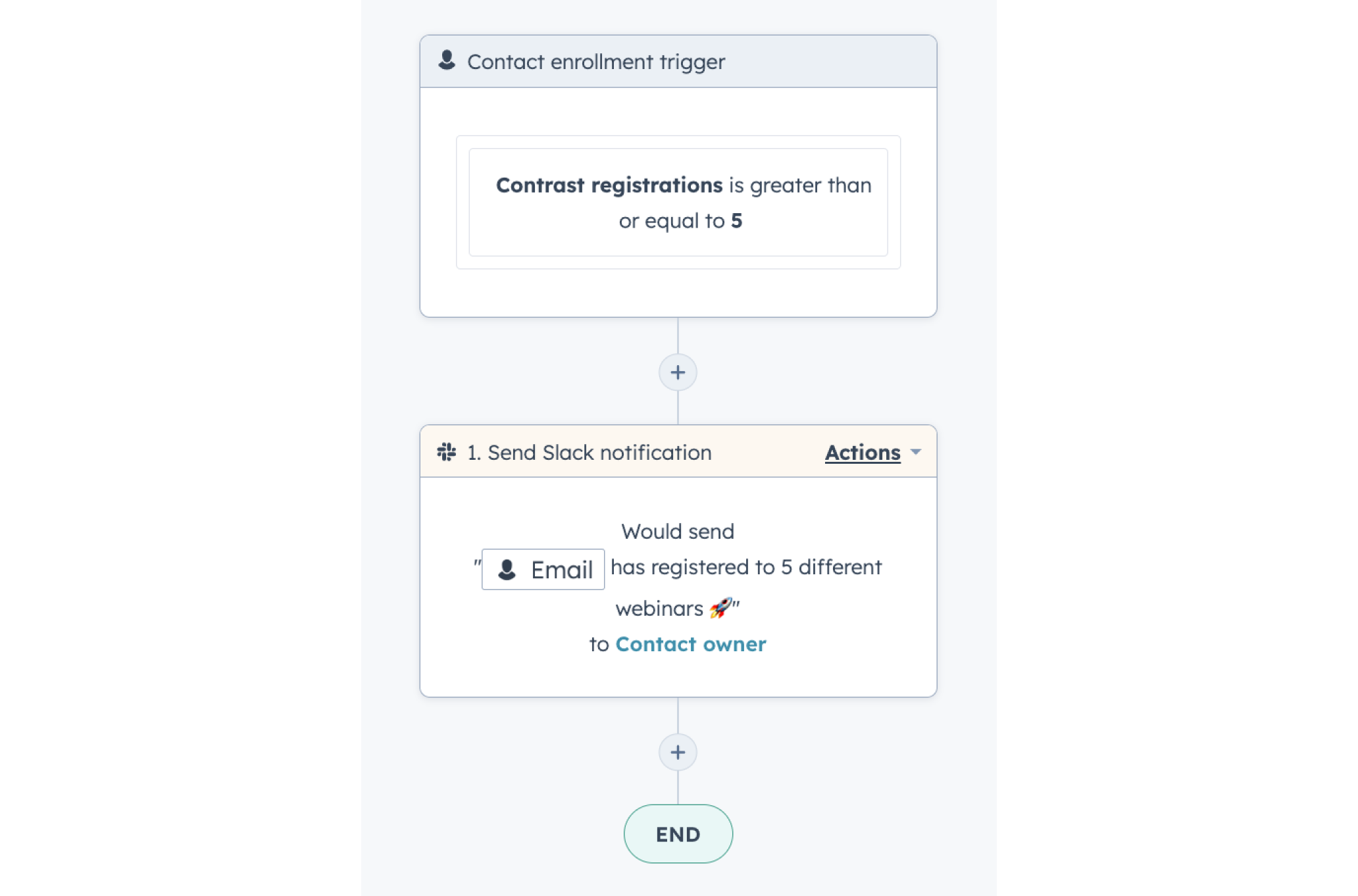Click the plus icon below the enrollment trigger

[677, 372]
